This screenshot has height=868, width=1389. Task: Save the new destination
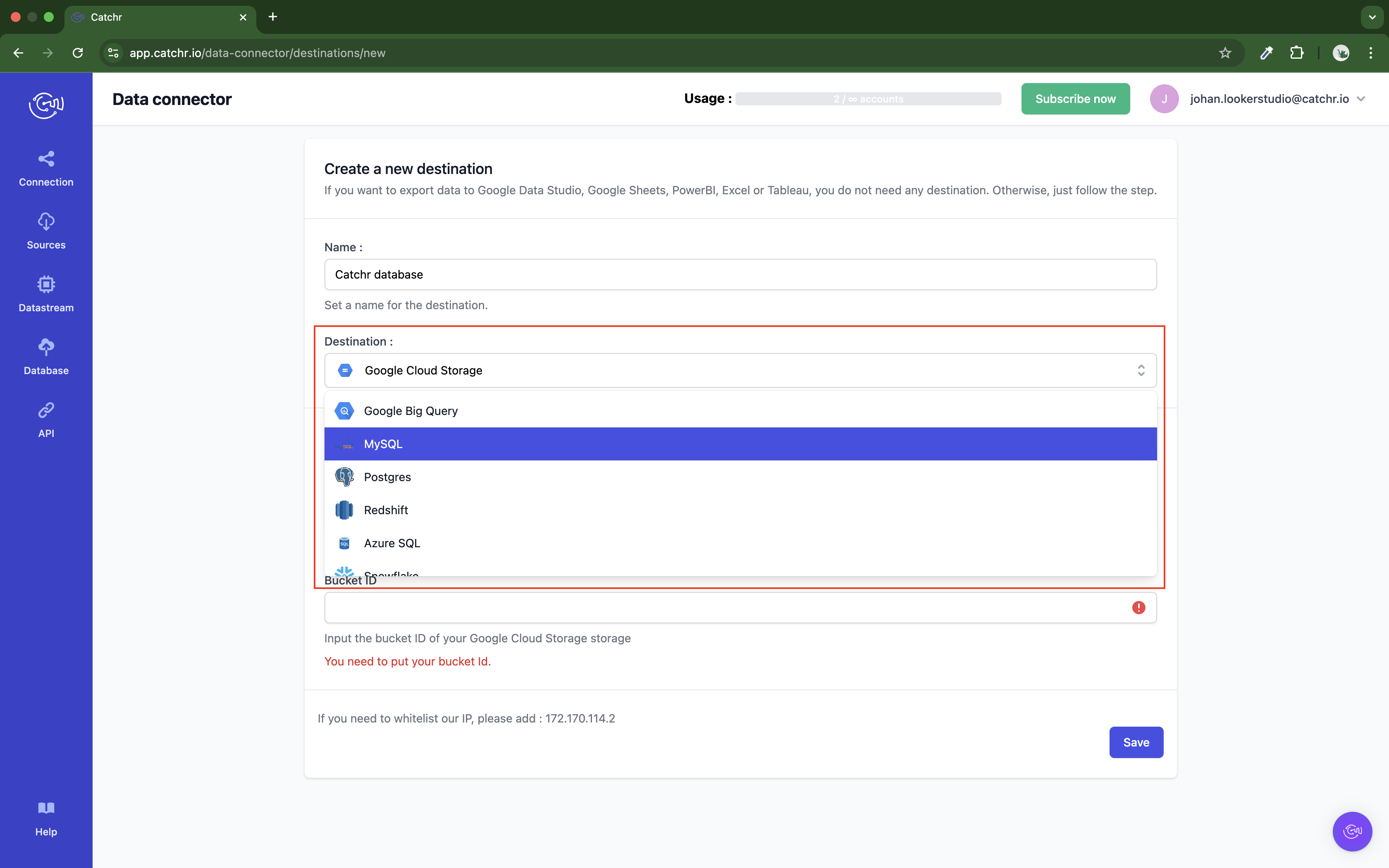(x=1136, y=742)
